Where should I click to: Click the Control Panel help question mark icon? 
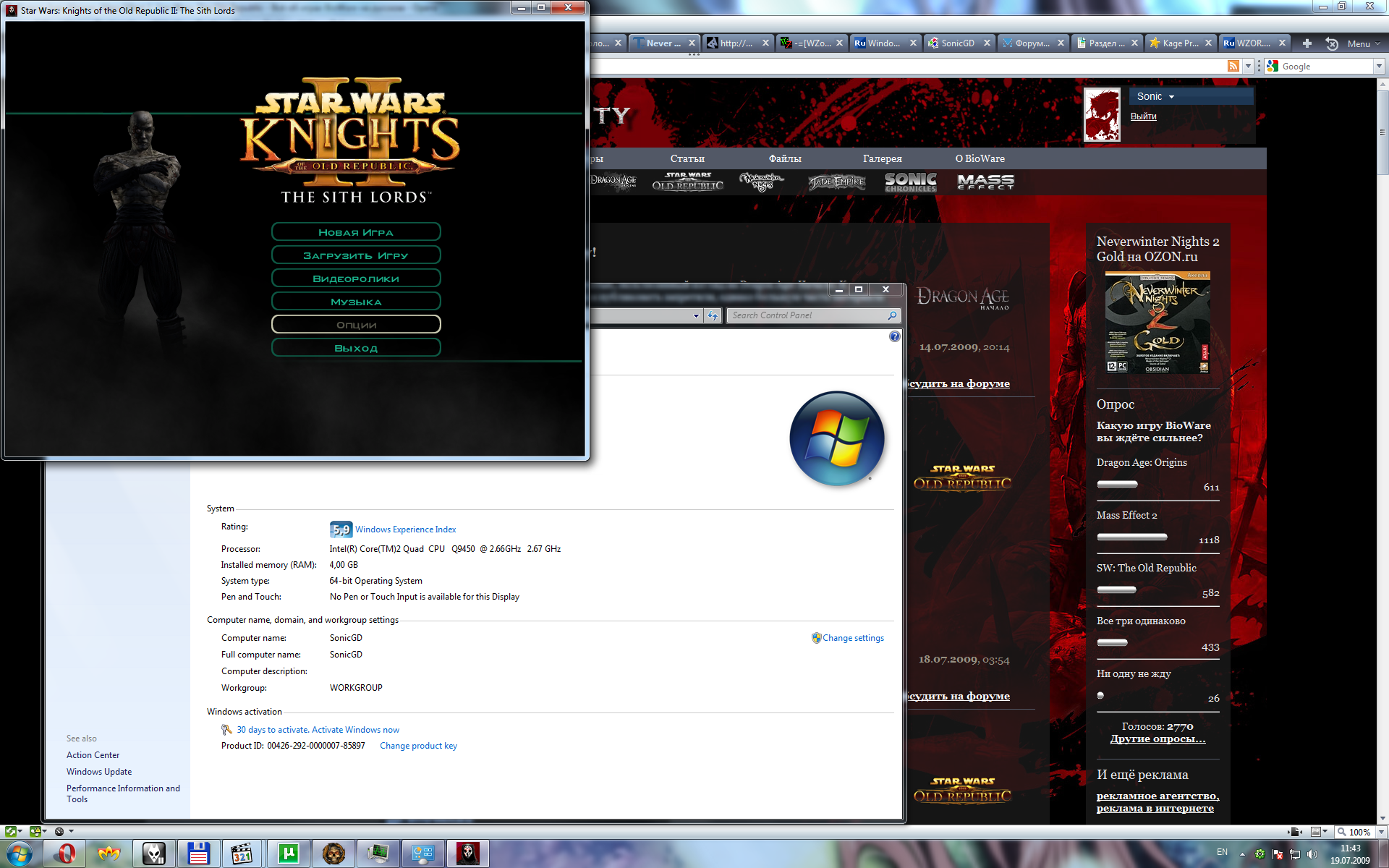pyautogui.click(x=895, y=336)
